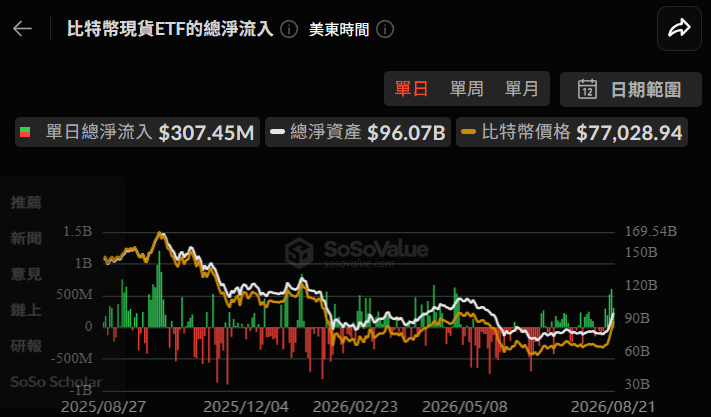Switch to the 單周 interval tab
The height and width of the screenshot is (417, 711).
click(x=467, y=88)
